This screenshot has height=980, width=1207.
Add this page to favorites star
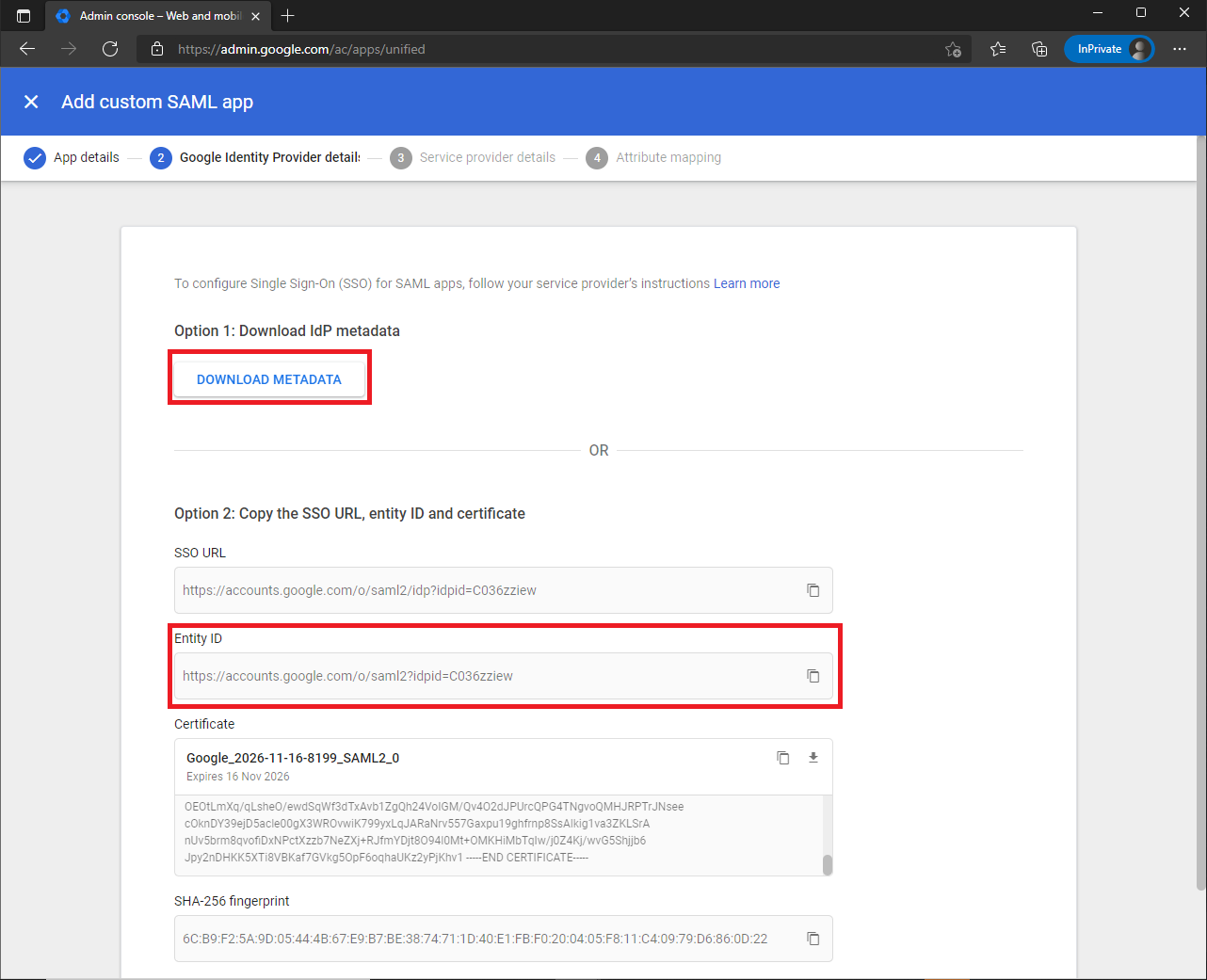953,49
